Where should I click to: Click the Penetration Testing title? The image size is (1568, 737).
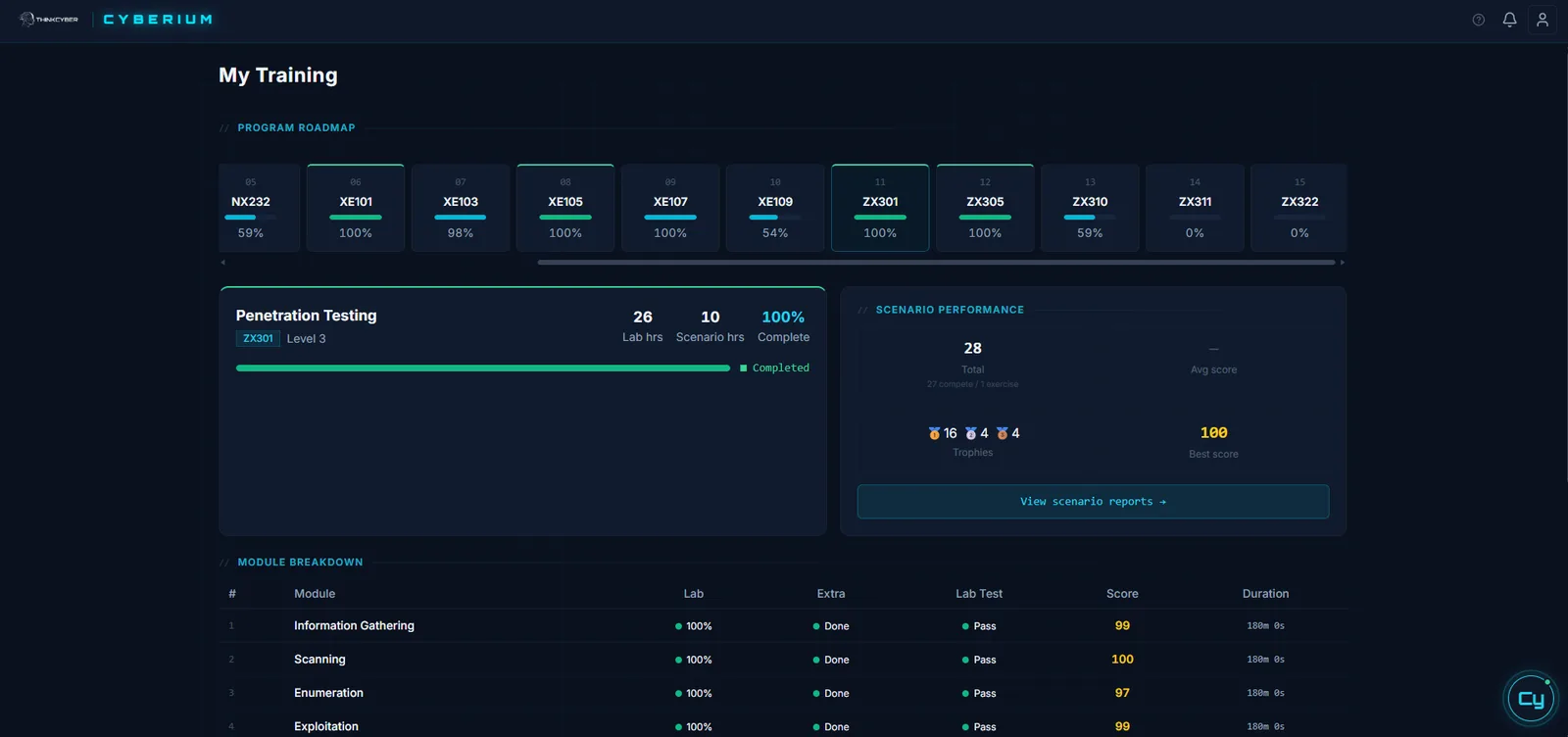click(x=306, y=316)
